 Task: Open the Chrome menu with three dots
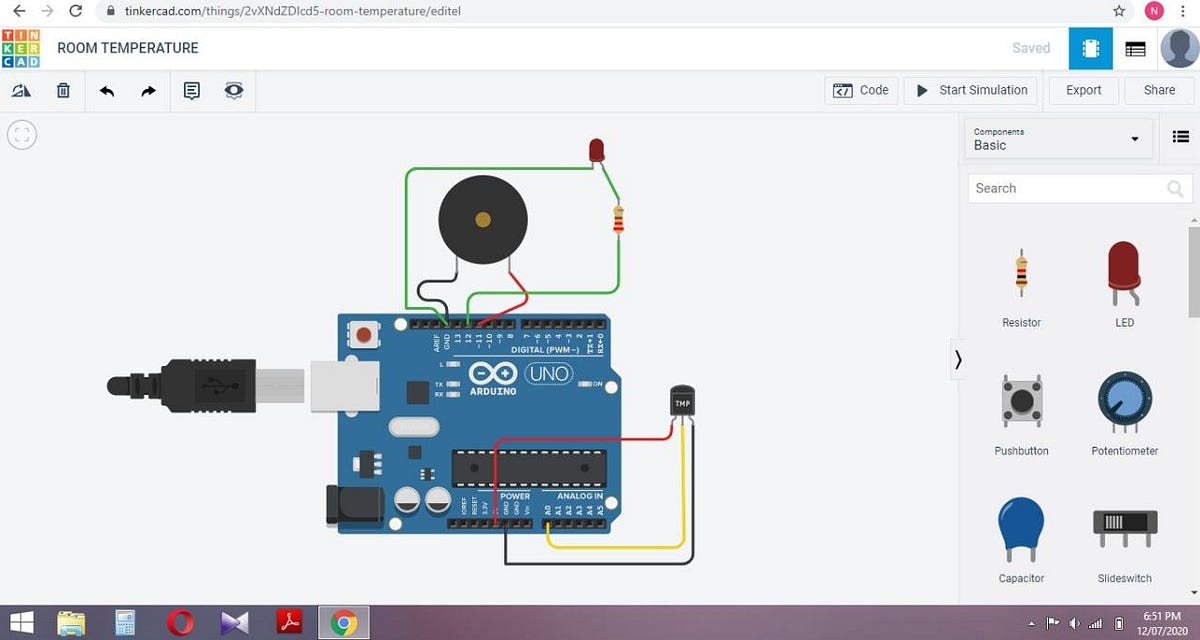[1183, 10]
